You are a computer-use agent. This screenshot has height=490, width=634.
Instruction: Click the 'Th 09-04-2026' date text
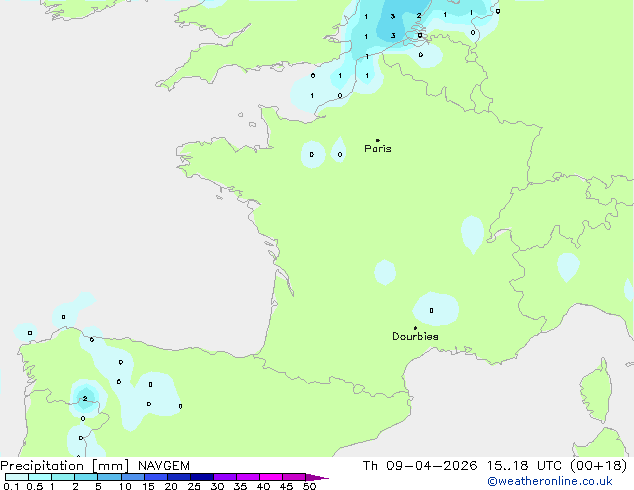[420, 466]
